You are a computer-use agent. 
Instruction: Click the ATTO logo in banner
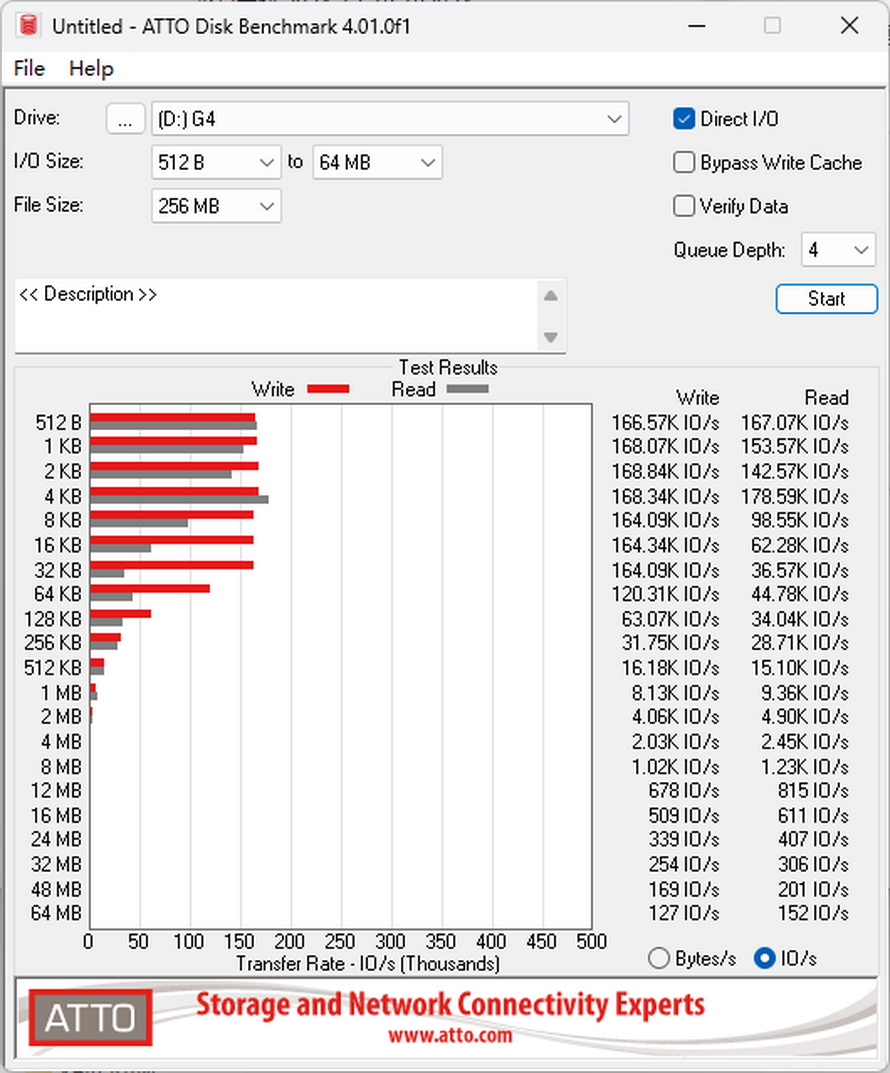click(x=90, y=1018)
